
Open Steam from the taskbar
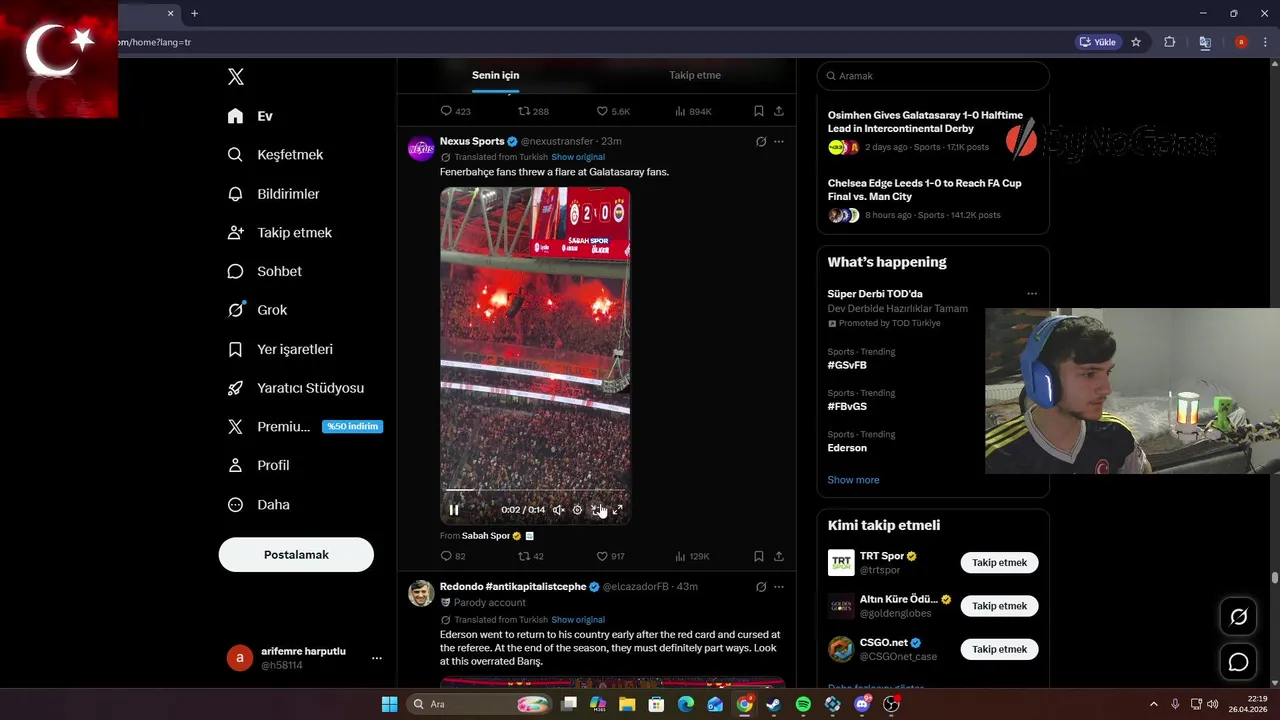[774, 704]
